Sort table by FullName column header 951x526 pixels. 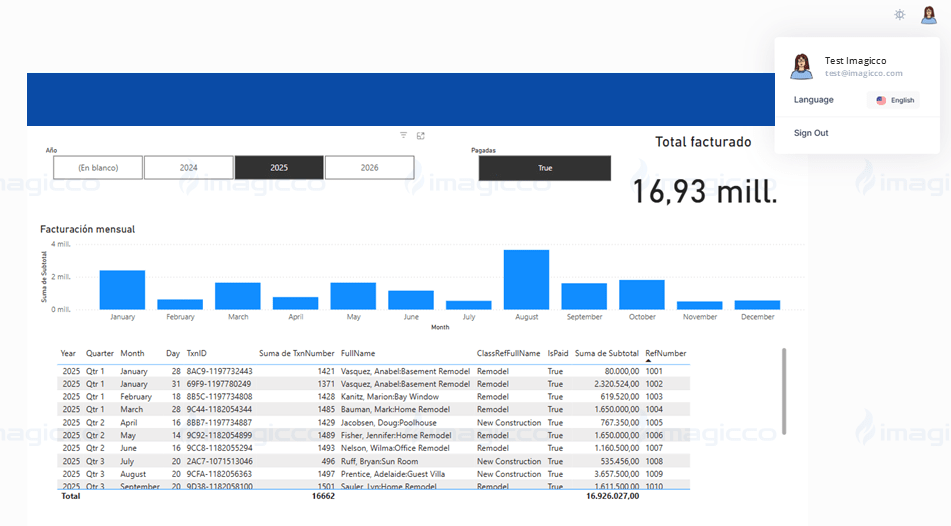click(358, 353)
